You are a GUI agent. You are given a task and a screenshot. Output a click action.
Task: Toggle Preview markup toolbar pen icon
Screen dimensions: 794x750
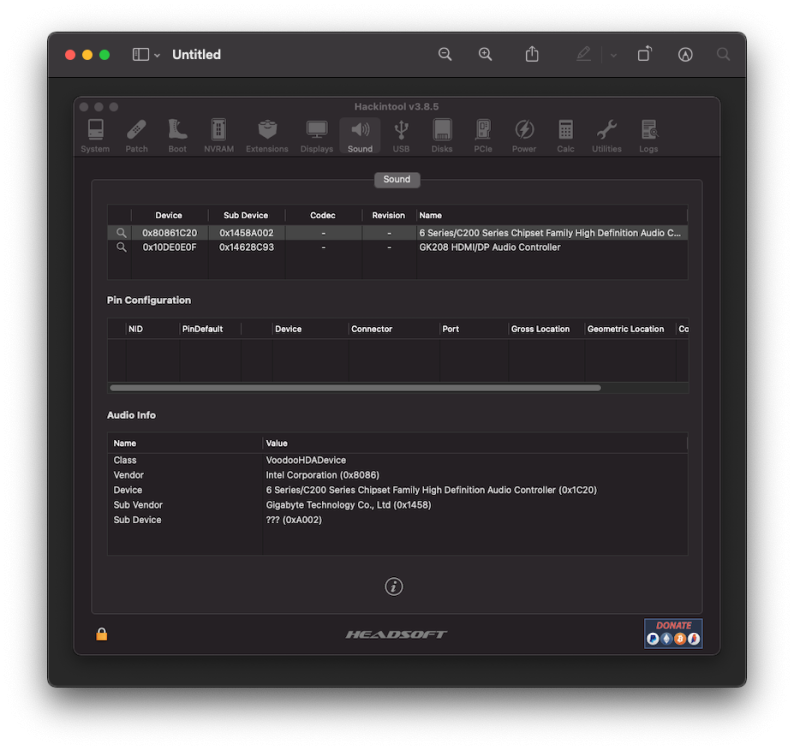584,54
